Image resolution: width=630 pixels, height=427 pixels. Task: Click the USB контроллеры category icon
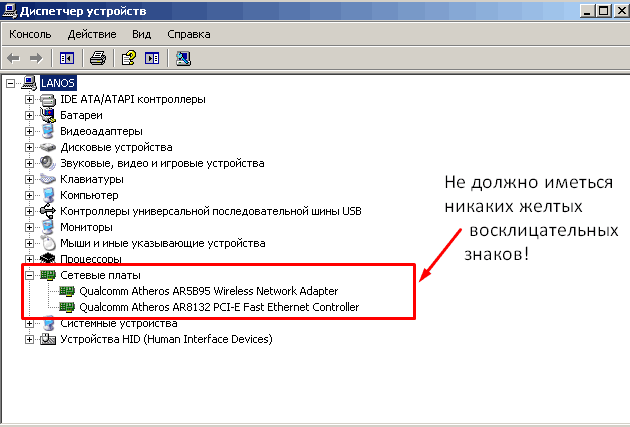pos(48,211)
